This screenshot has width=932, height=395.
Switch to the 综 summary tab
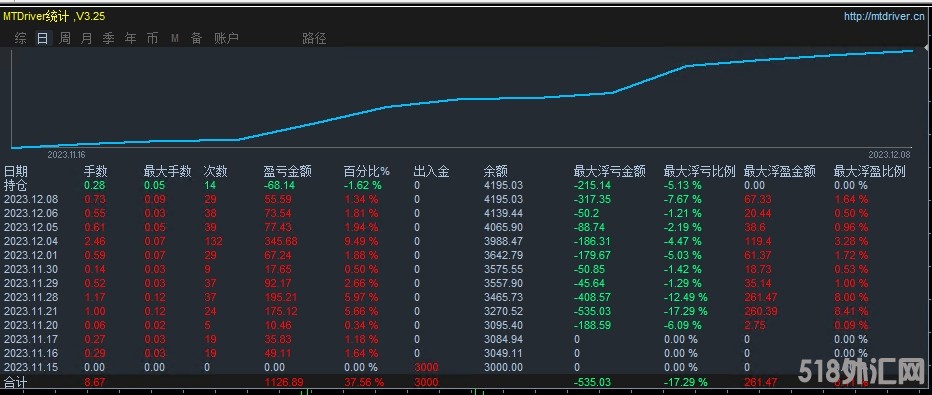click(x=21, y=39)
